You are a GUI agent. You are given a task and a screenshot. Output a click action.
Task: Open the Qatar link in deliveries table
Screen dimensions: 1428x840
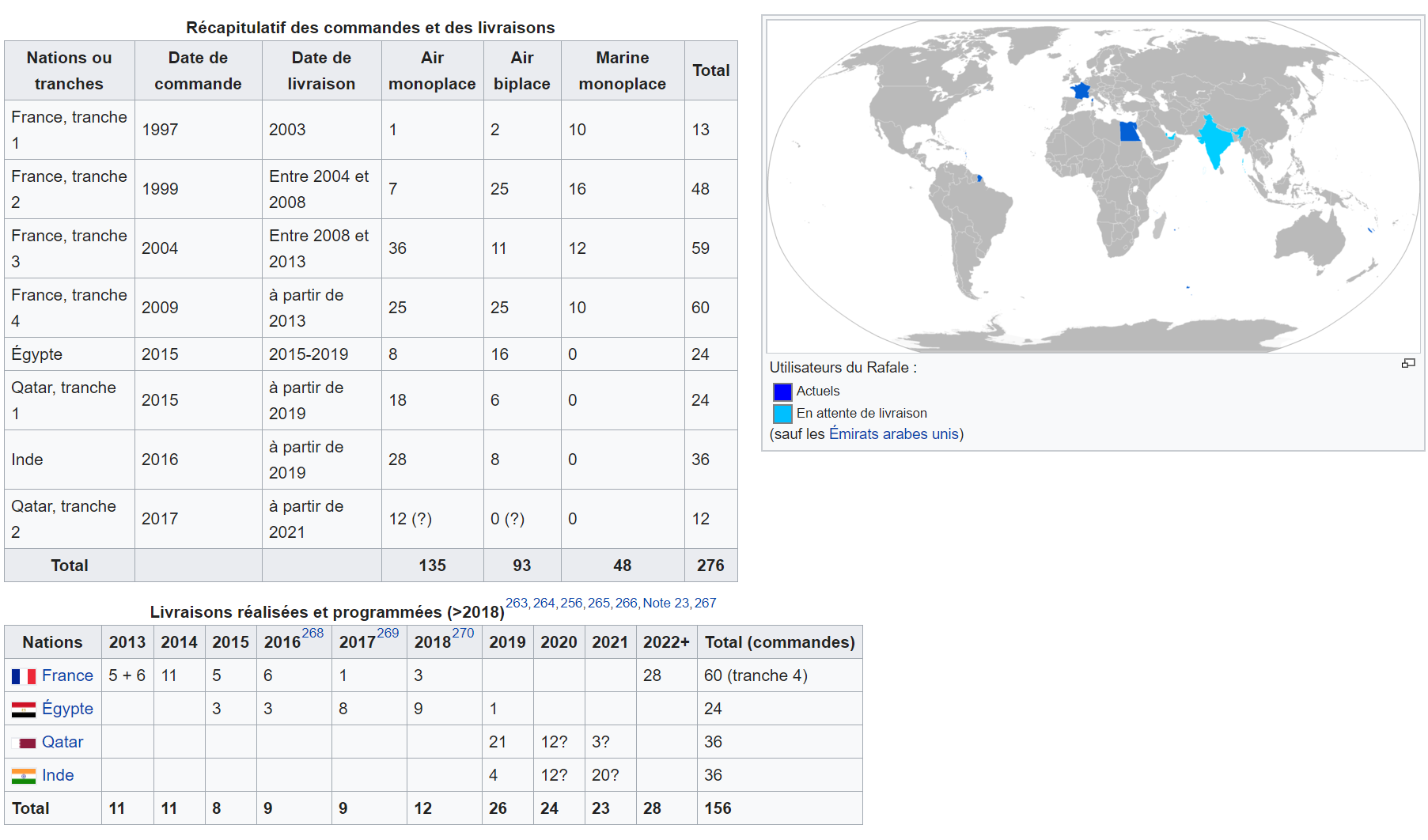click(x=62, y=742)
